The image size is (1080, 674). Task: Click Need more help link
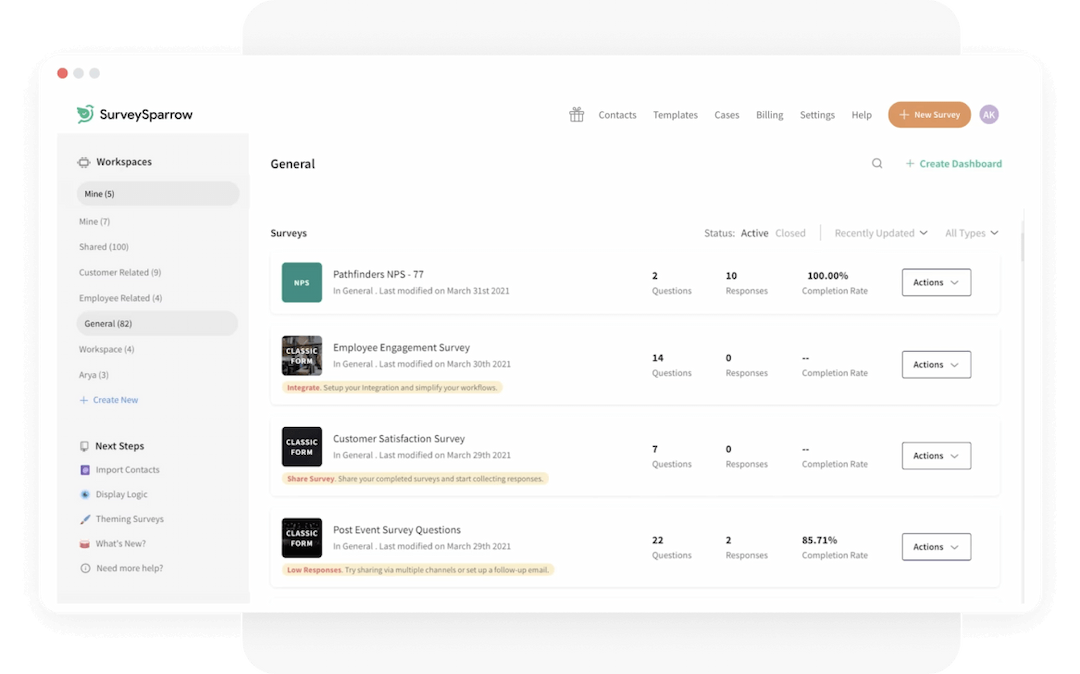[129, 568]
